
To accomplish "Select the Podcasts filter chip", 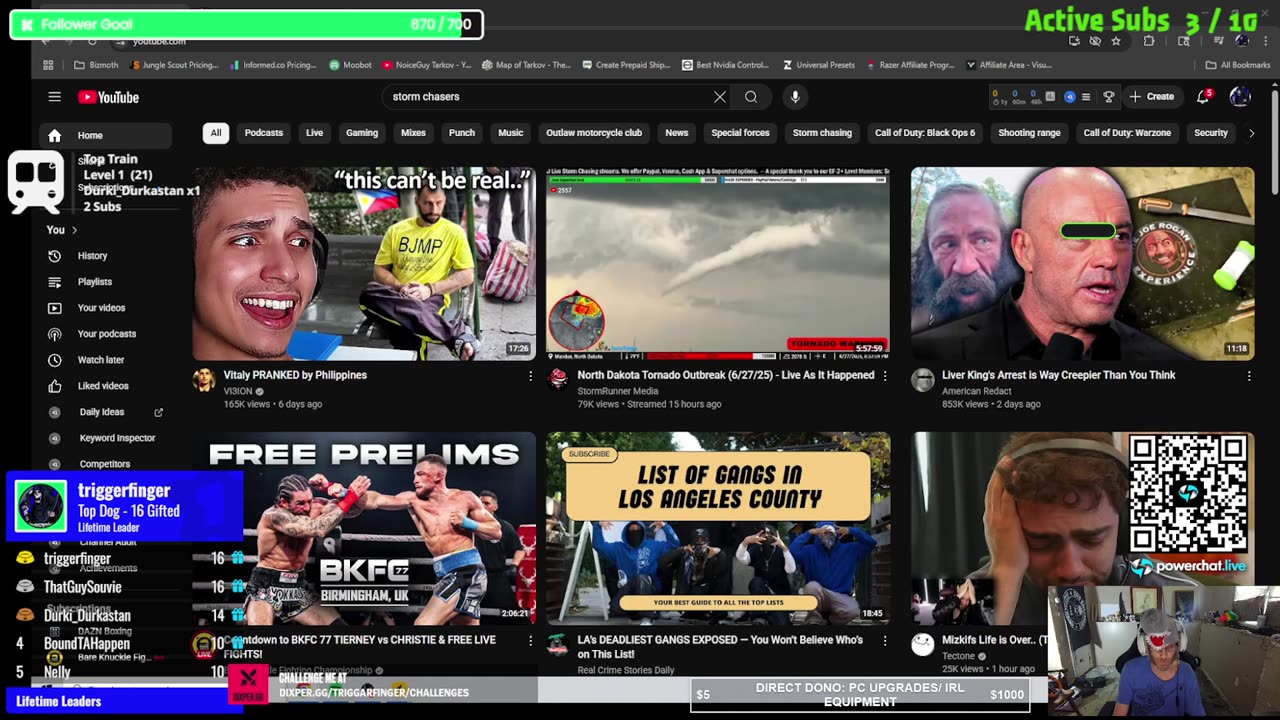I will pyautogui.click(x=264, y=133).
